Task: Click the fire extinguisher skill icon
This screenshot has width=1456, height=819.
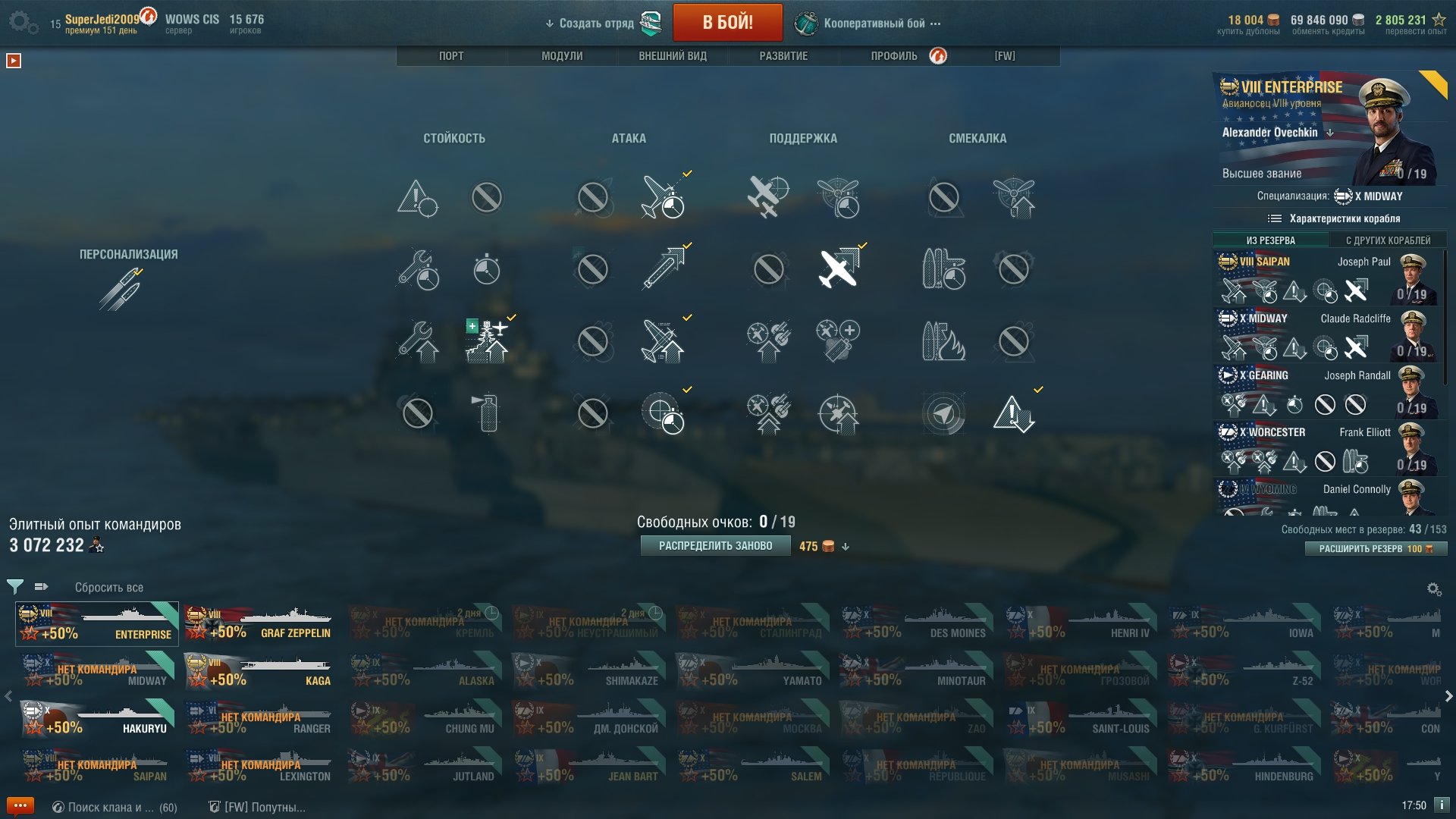Action: click(488, 413)
